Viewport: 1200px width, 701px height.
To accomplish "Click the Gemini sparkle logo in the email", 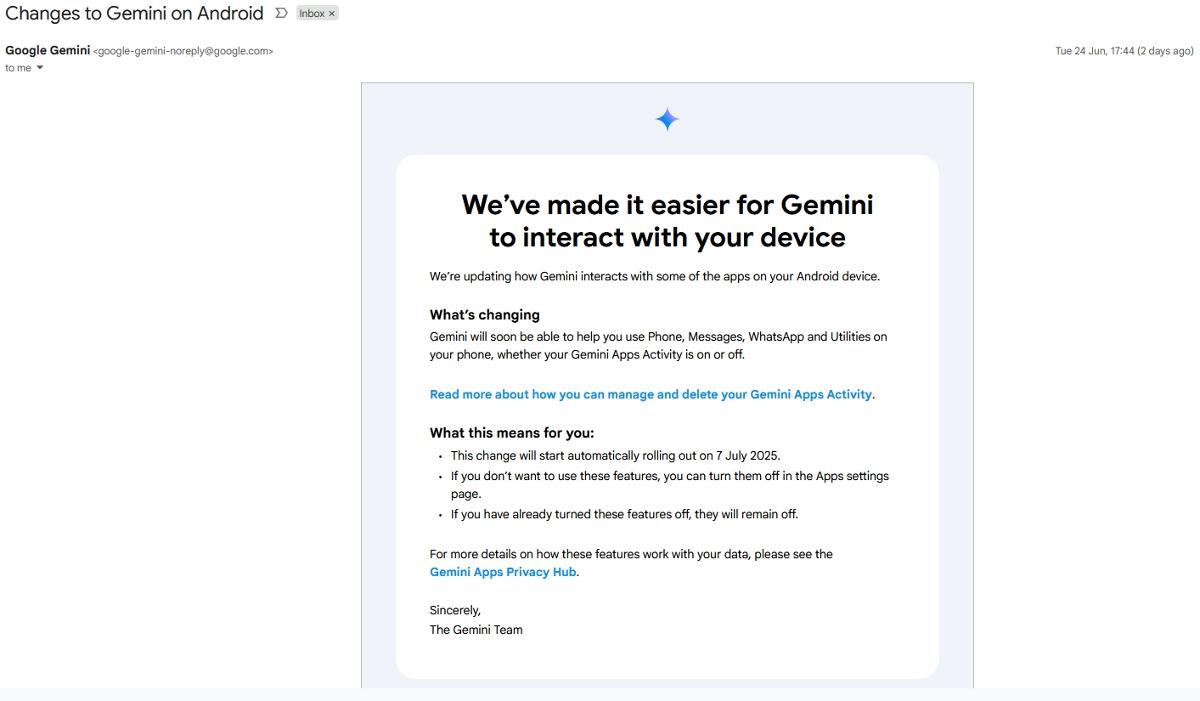I will click(666, 118).
